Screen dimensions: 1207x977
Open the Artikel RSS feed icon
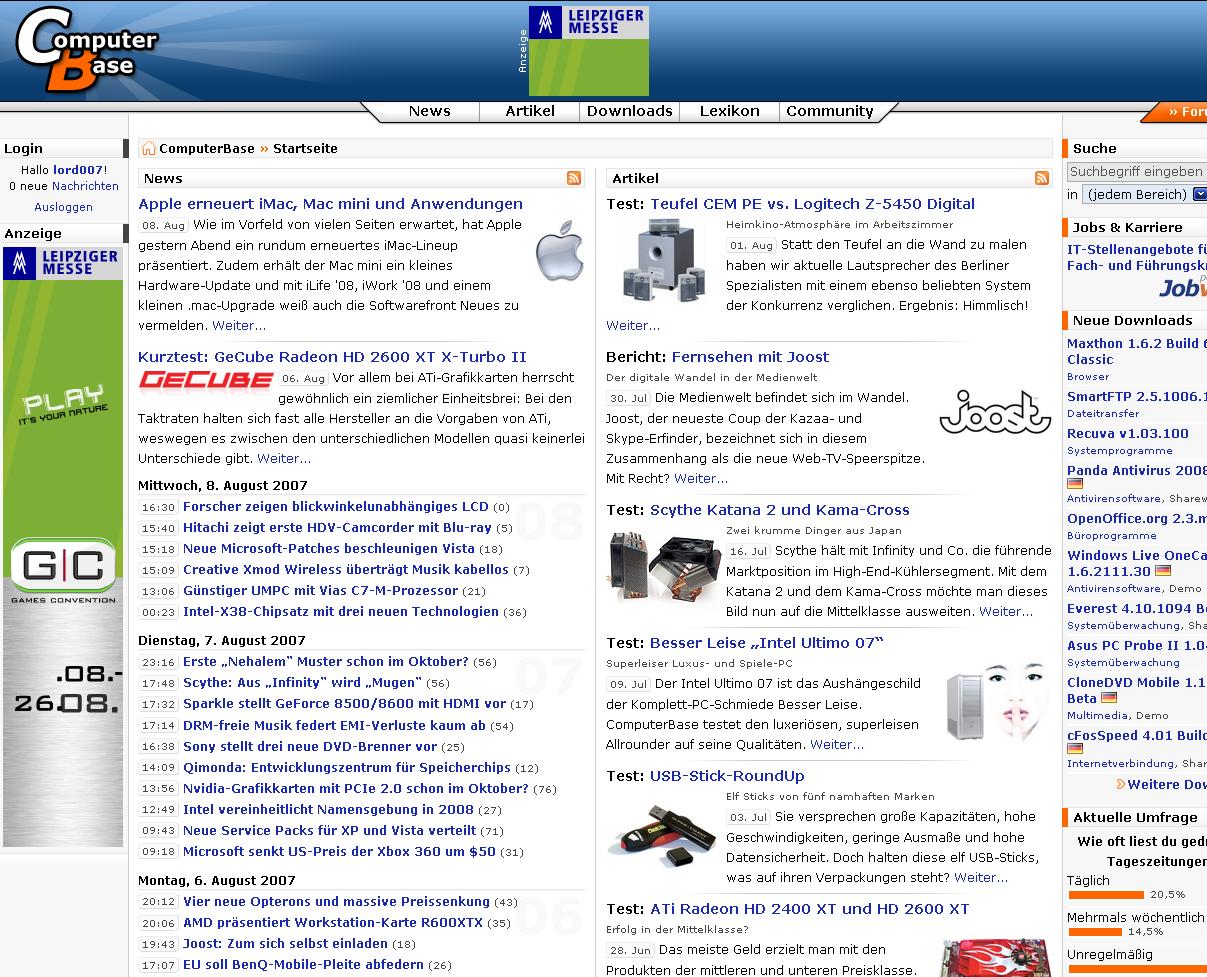click(x=1042, y=178)
